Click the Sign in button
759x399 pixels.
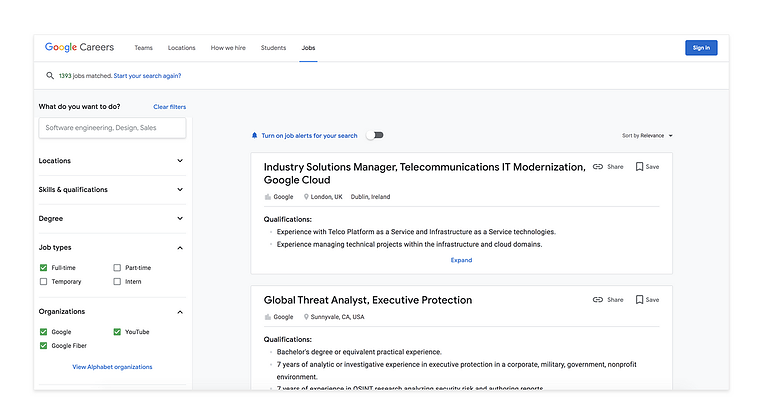701,47
